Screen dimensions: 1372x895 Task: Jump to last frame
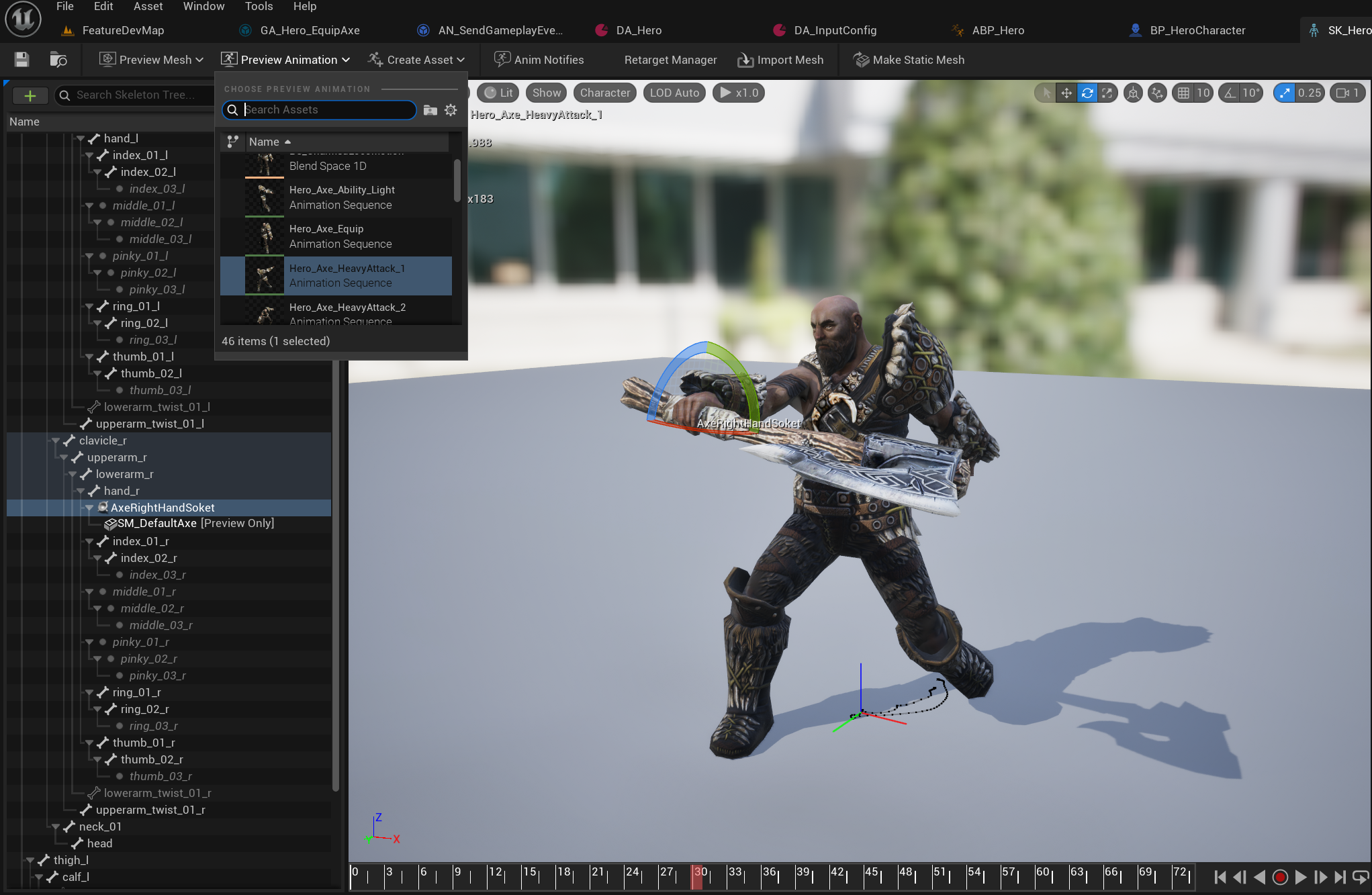pyautogui.click(x=1340, y=877)
